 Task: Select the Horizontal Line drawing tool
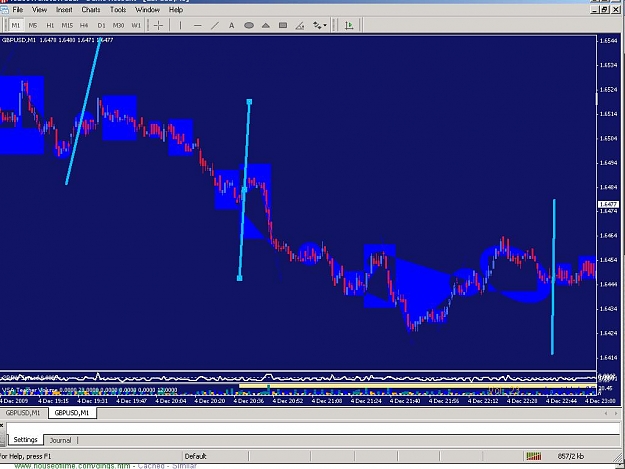[x=197, y=26]
